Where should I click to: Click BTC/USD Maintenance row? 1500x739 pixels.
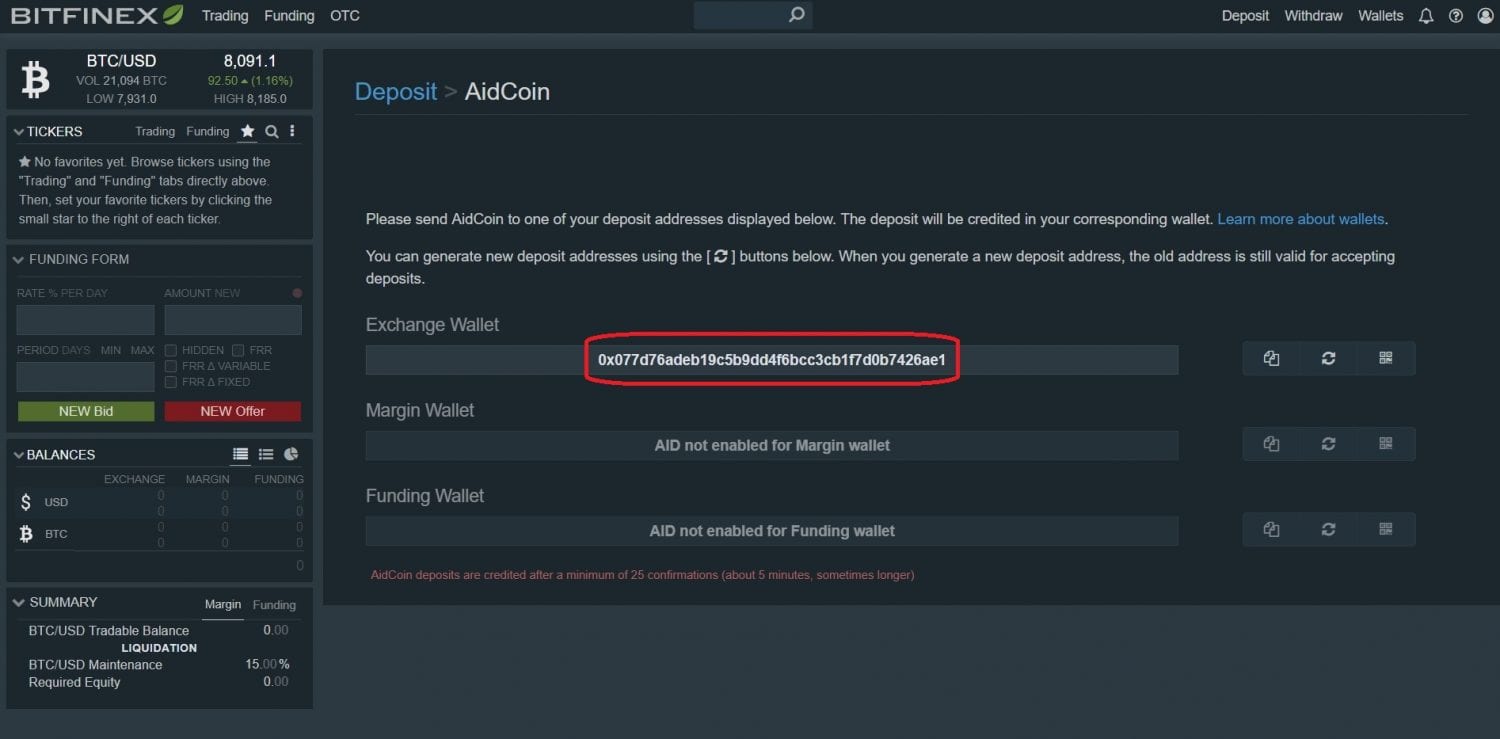[x=160, y=664]
